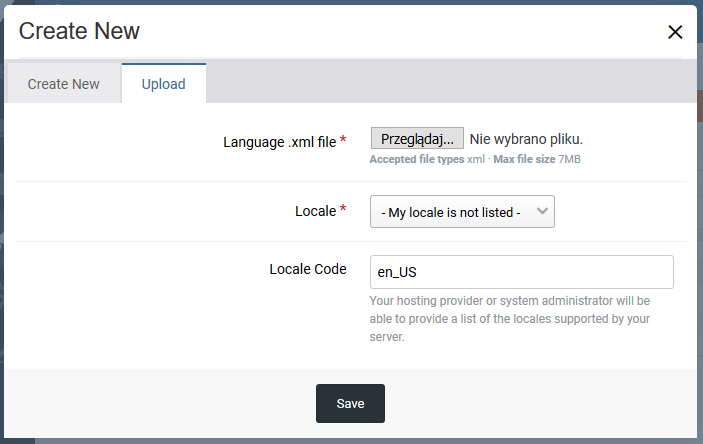Click the red asterisk beside Locale

(x=344, y=211)
